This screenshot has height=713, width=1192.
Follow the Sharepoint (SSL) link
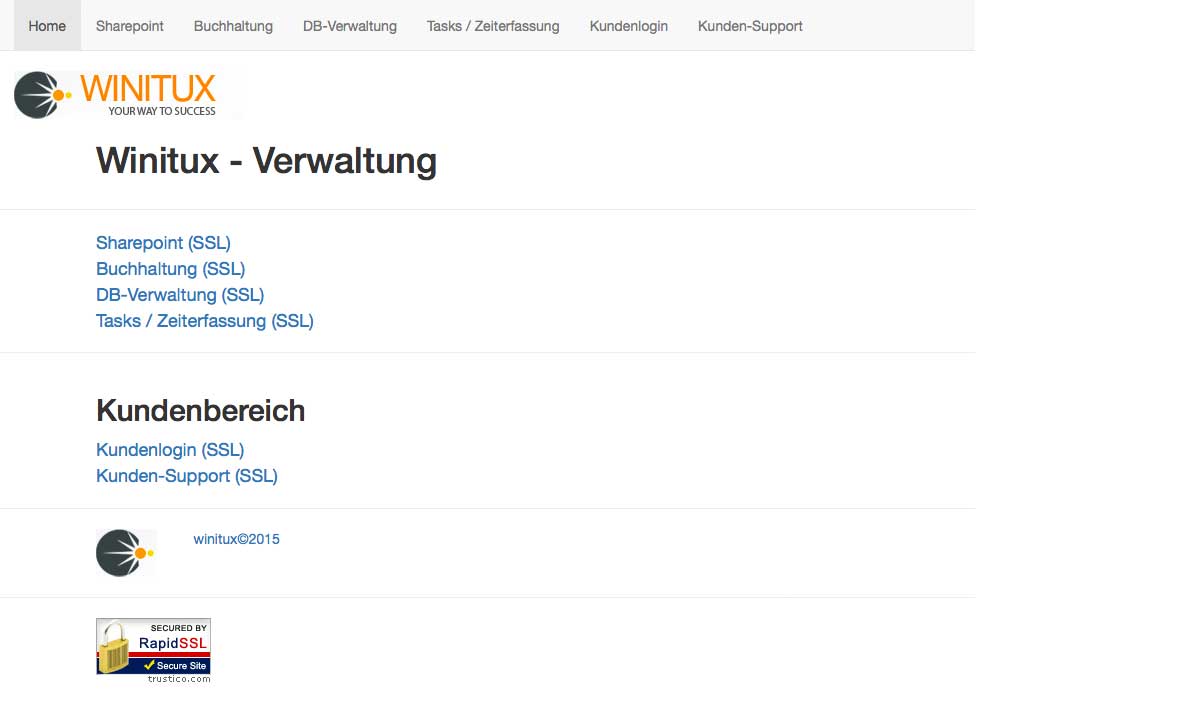(163, 242)
